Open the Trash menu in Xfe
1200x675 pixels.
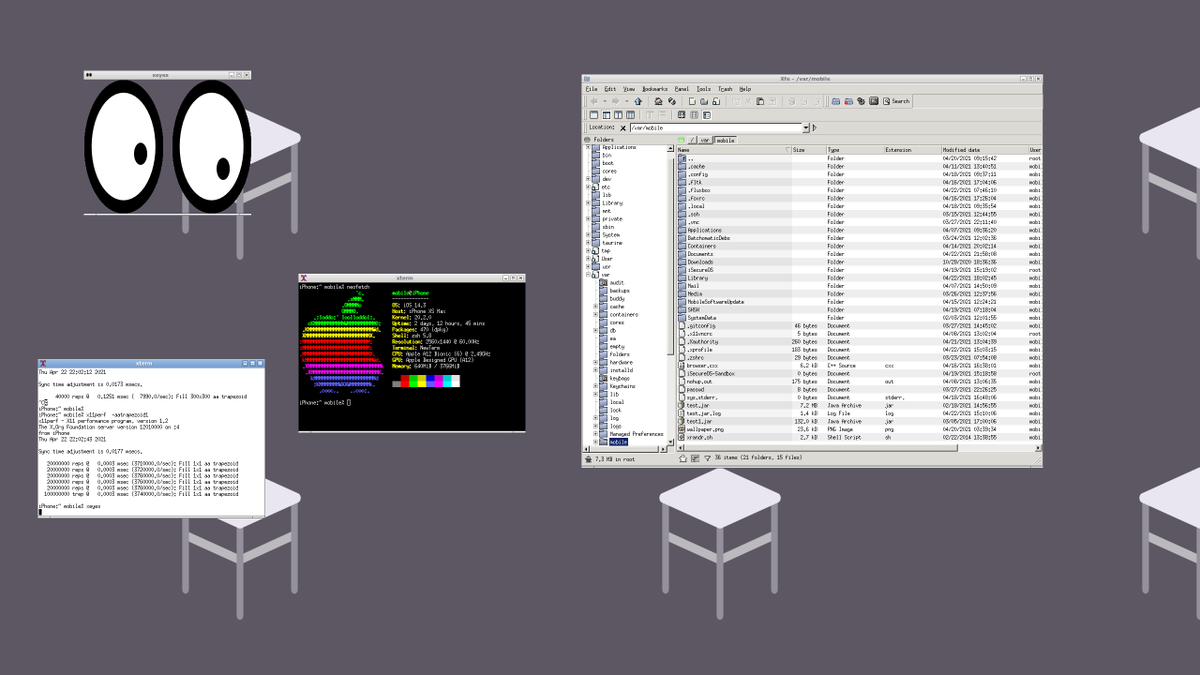725,89
